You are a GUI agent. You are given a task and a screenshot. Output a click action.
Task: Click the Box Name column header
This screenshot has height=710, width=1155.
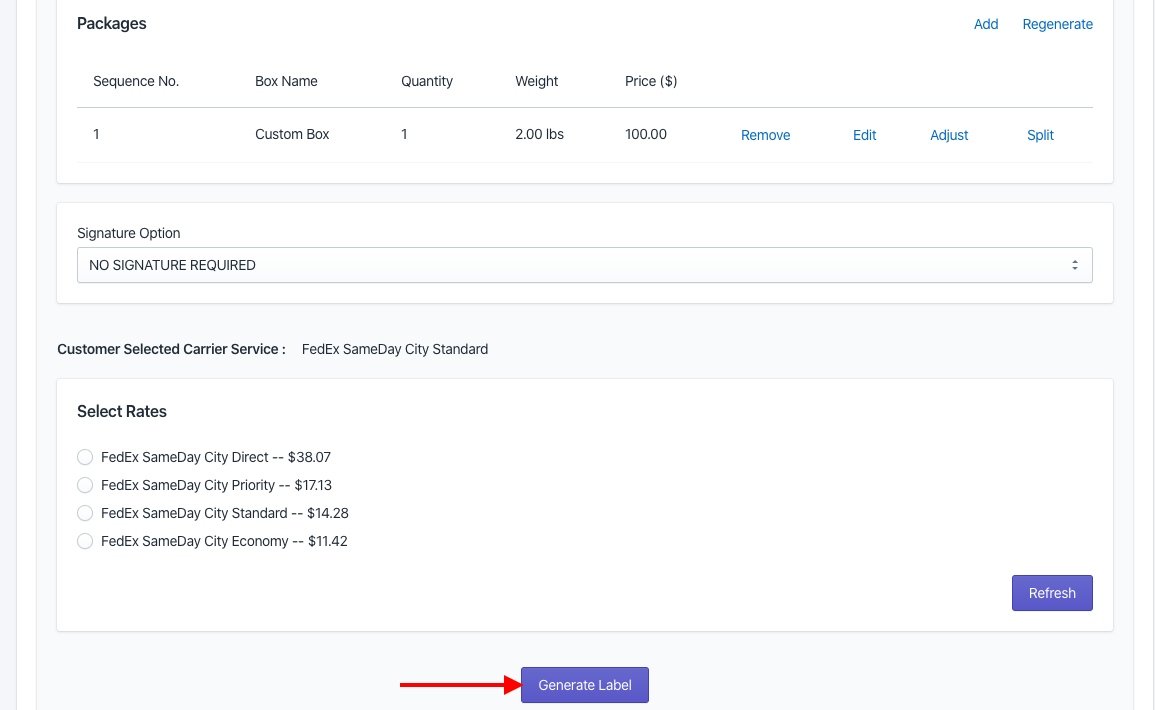tap(286, 81)
